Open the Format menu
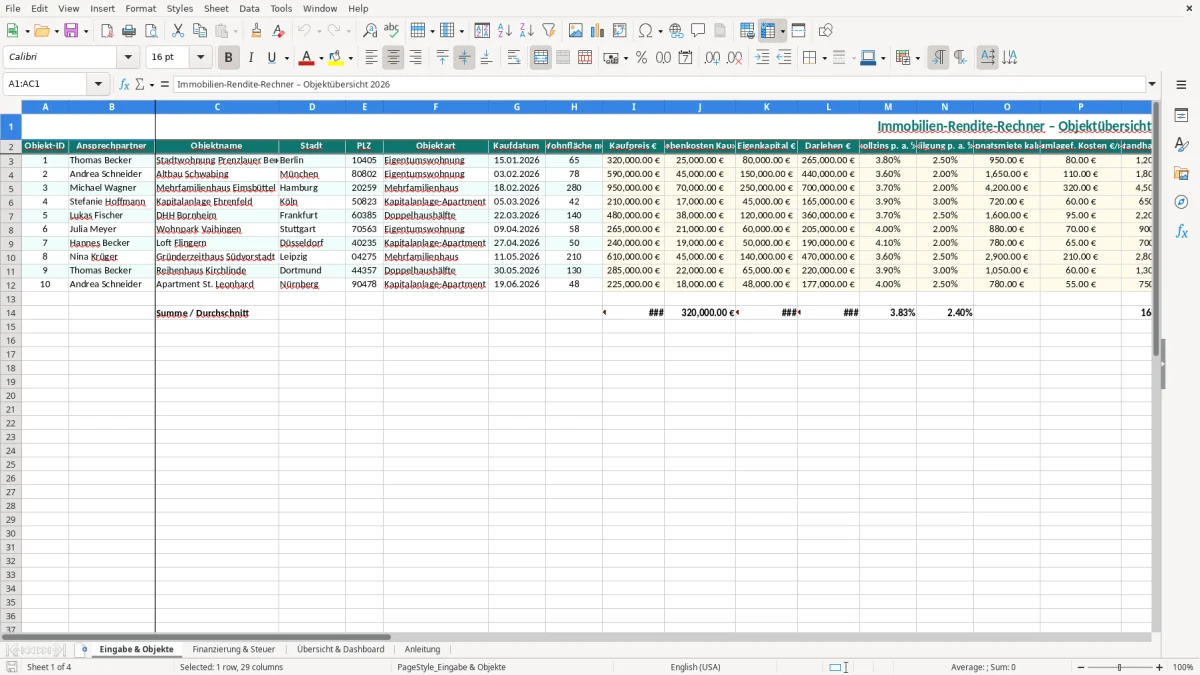 pyautogui.click(x=140, y=8)
